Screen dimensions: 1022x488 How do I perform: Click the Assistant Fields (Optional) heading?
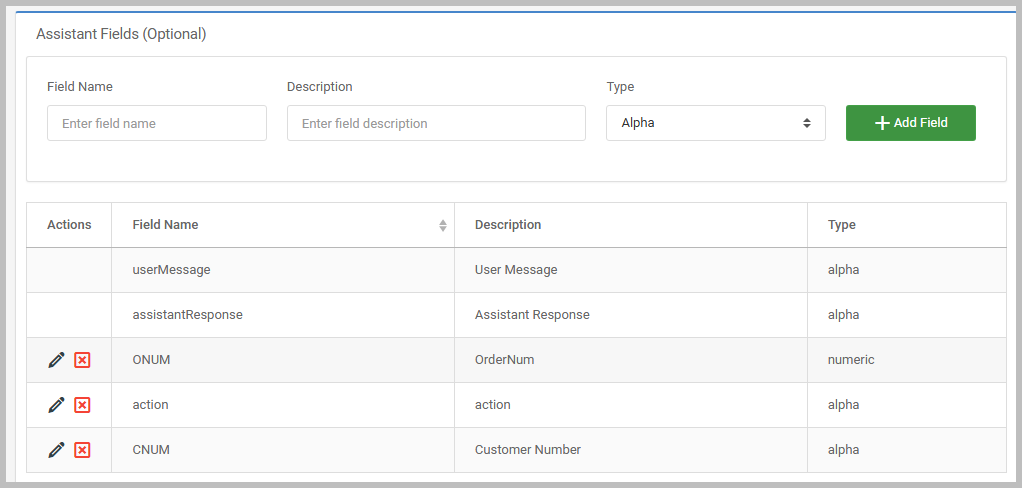pos(121,34)
